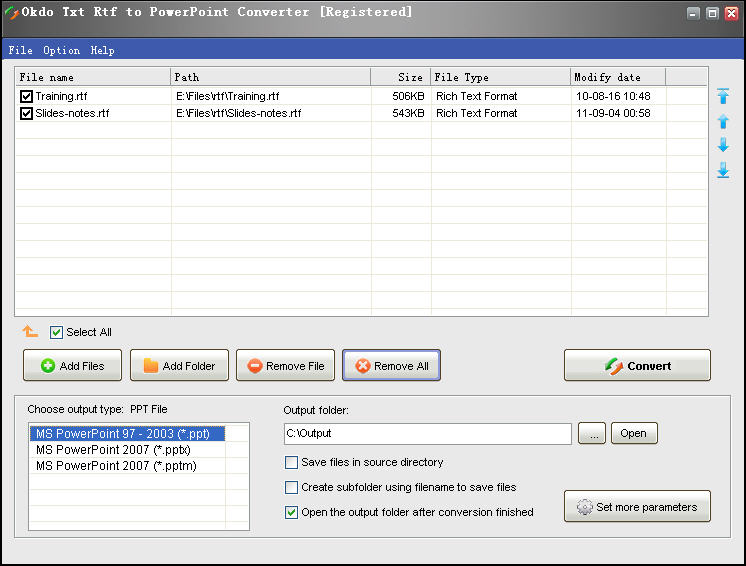
Task: Uncheck the Slides-notes.rtf file checkbox
Action: 26,114
